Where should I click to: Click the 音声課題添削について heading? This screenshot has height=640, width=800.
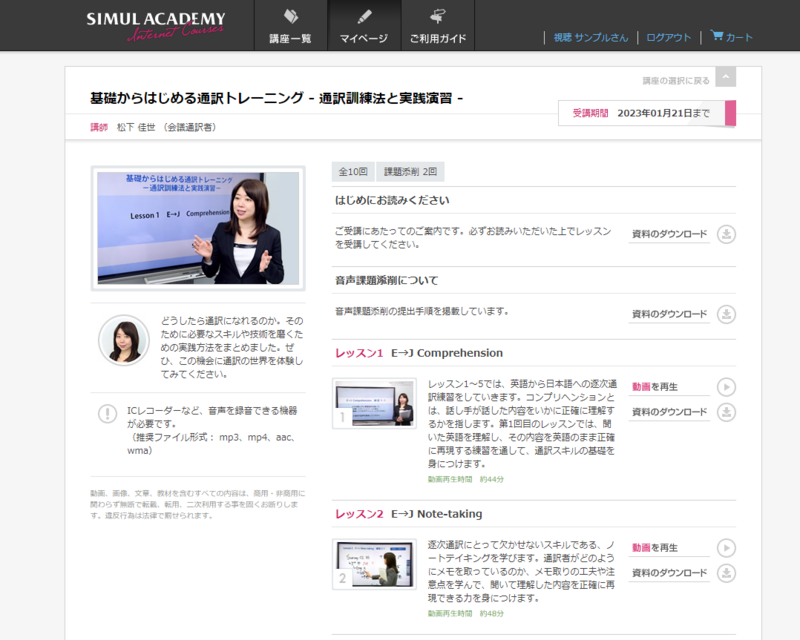pyautogui.click(x=386, y=280)
